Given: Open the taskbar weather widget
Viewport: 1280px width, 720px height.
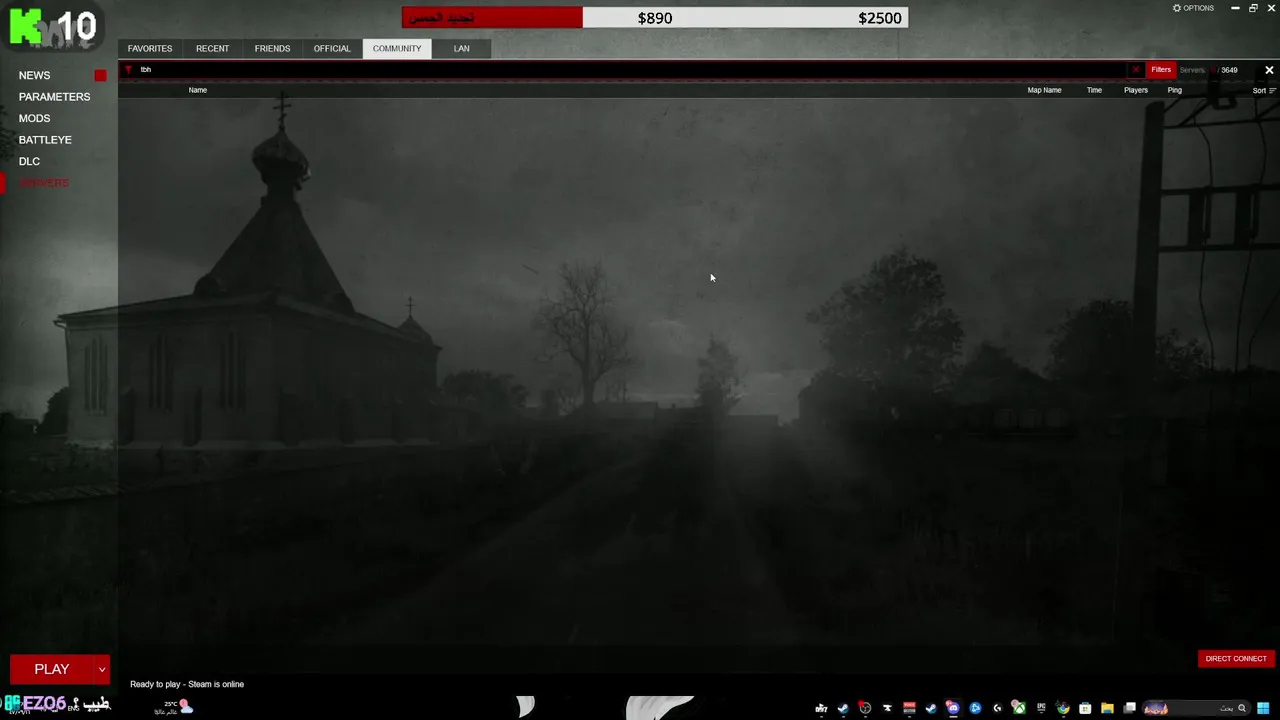Looking at the screenshot, I should click(173, 707).
